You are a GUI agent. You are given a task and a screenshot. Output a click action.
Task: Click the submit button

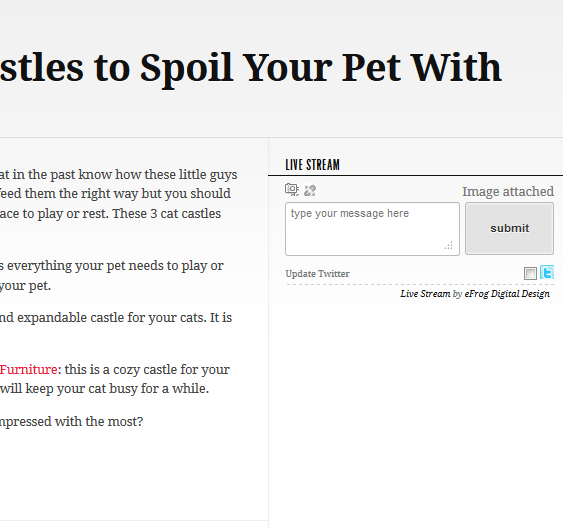510,228
